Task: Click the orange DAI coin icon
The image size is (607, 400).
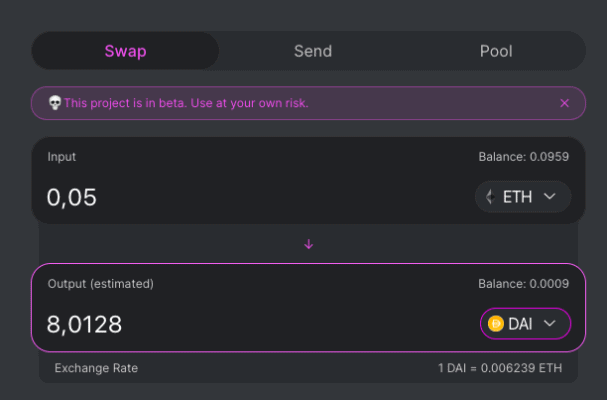Action: pyautogui.click(x=496, y=324)
